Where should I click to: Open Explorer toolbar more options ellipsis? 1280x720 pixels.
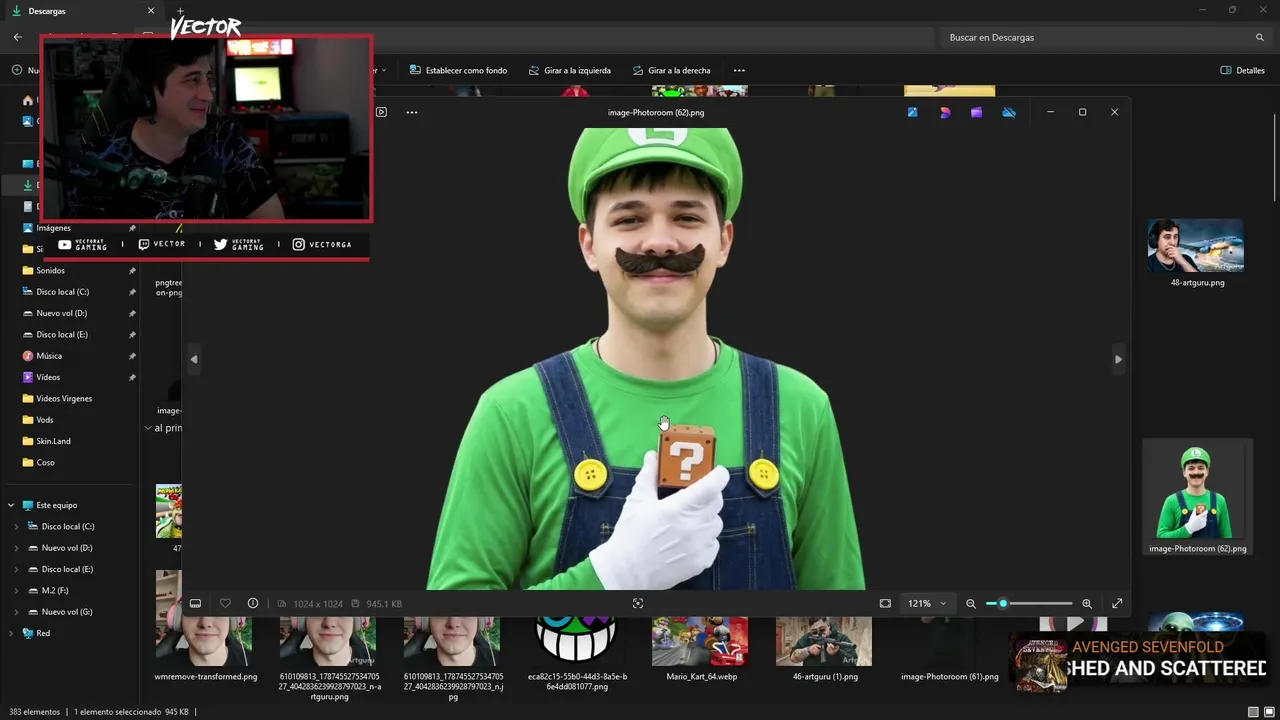click(739, 70)
